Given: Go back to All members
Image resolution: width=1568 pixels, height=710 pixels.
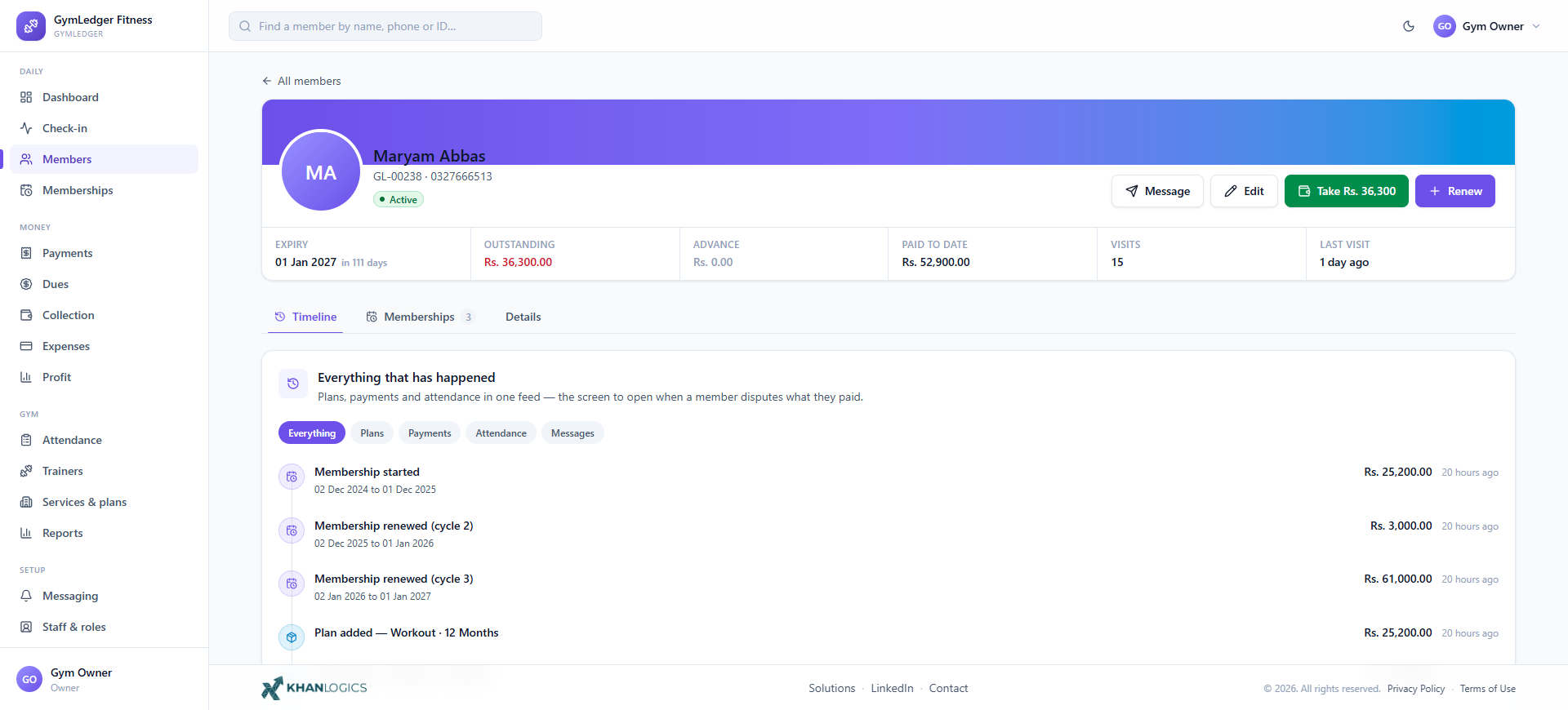Looking at the screenshot, I should pyautogui.click(x=301, y=81).
